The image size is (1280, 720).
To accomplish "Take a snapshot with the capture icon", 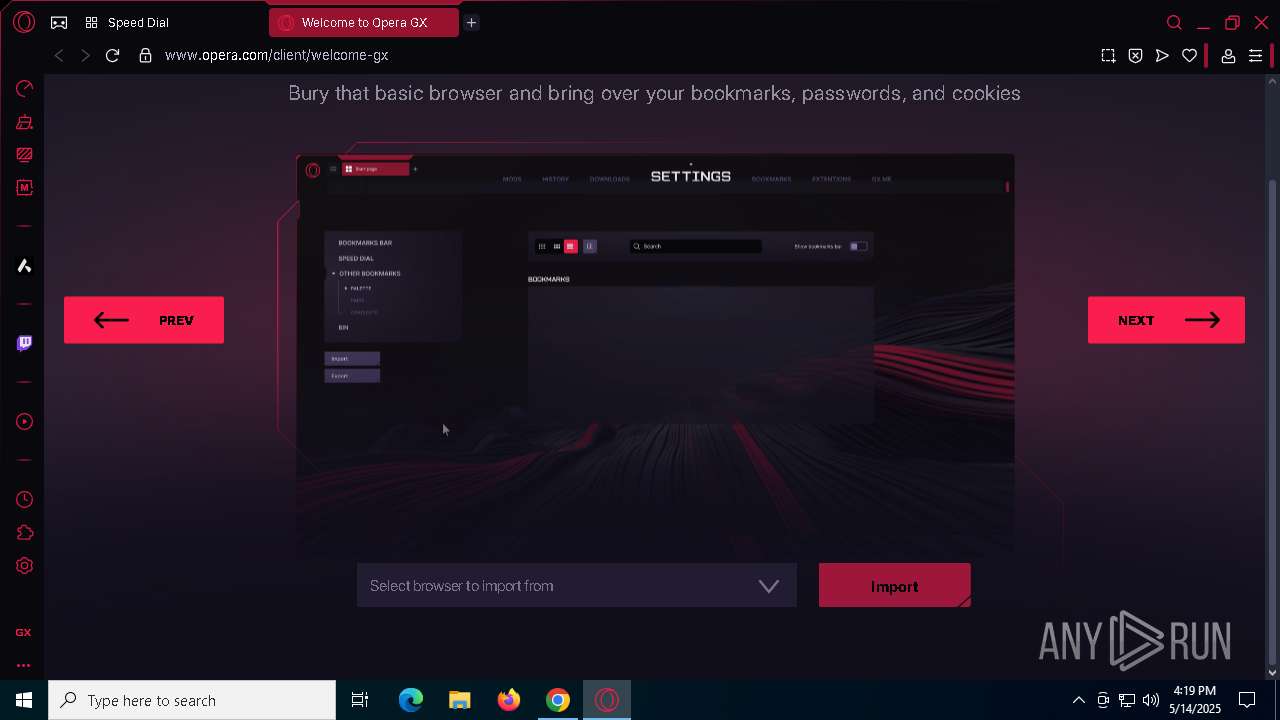I will tap(1108, 56).
